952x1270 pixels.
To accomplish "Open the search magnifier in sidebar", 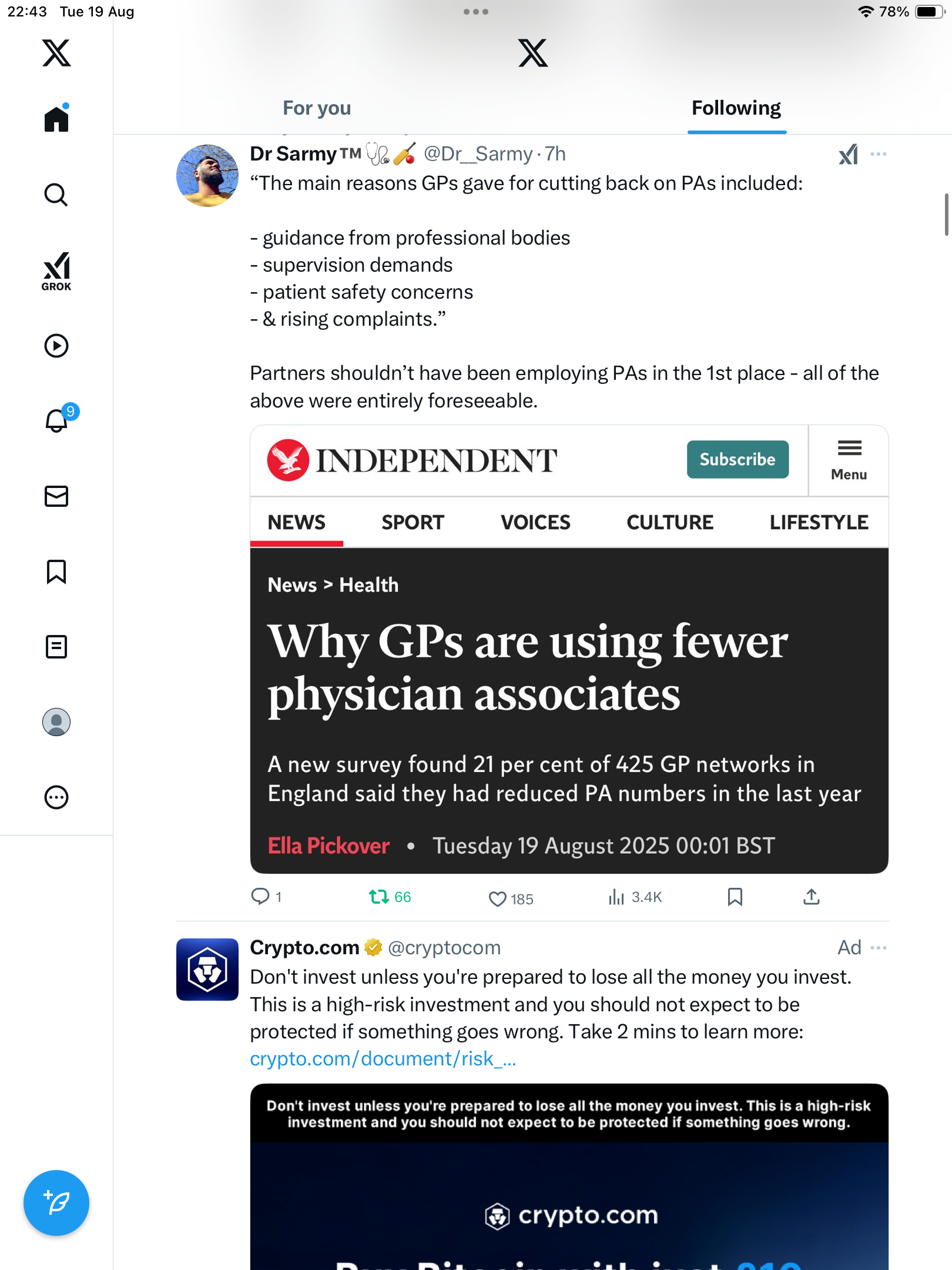I will (56, 195).
